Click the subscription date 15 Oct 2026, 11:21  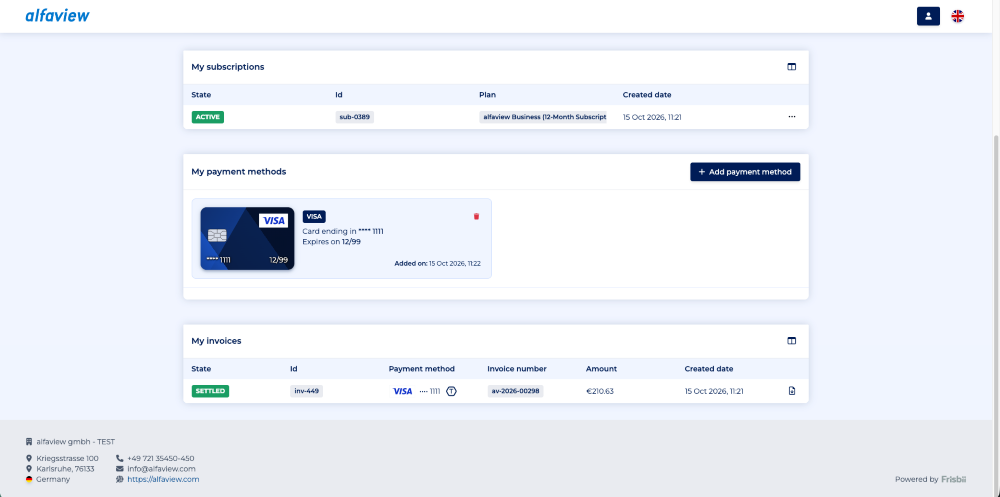click(652, 117)
